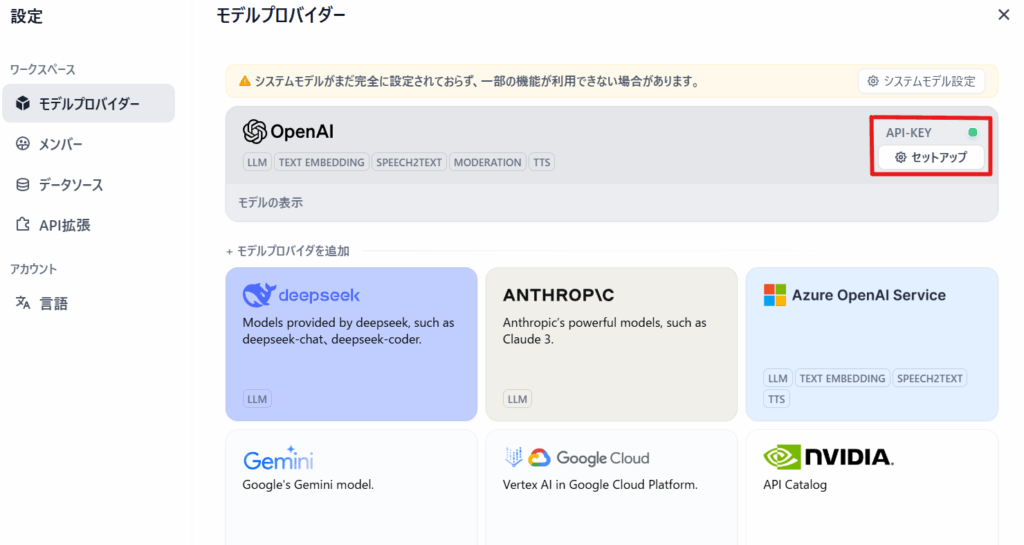1024x545 pixels.
Task: Click the Gemini logo
Action: 278,458
